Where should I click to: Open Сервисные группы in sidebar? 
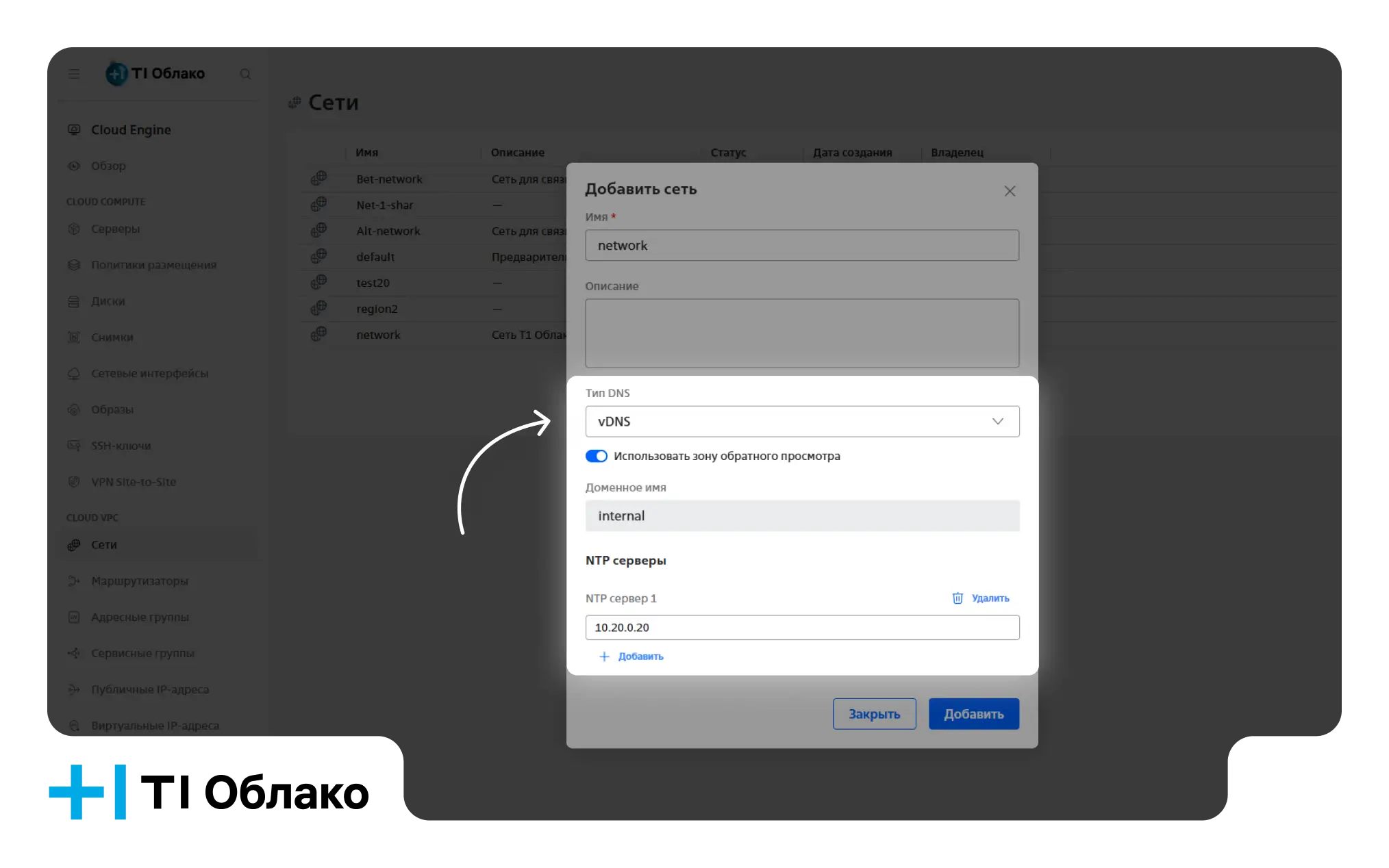pos(142,653)
